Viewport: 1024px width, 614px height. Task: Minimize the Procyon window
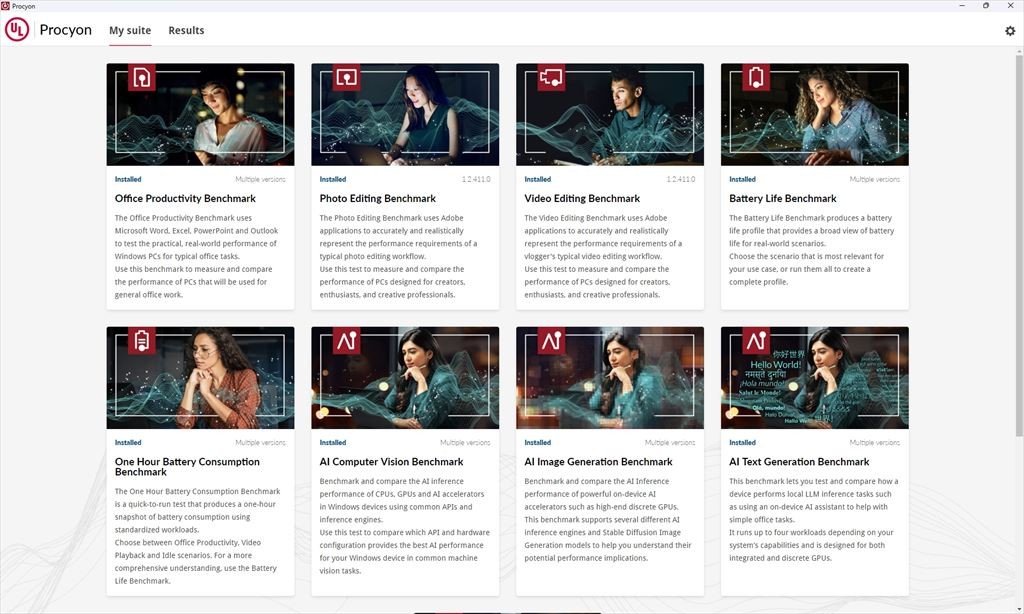pos(962,5)
